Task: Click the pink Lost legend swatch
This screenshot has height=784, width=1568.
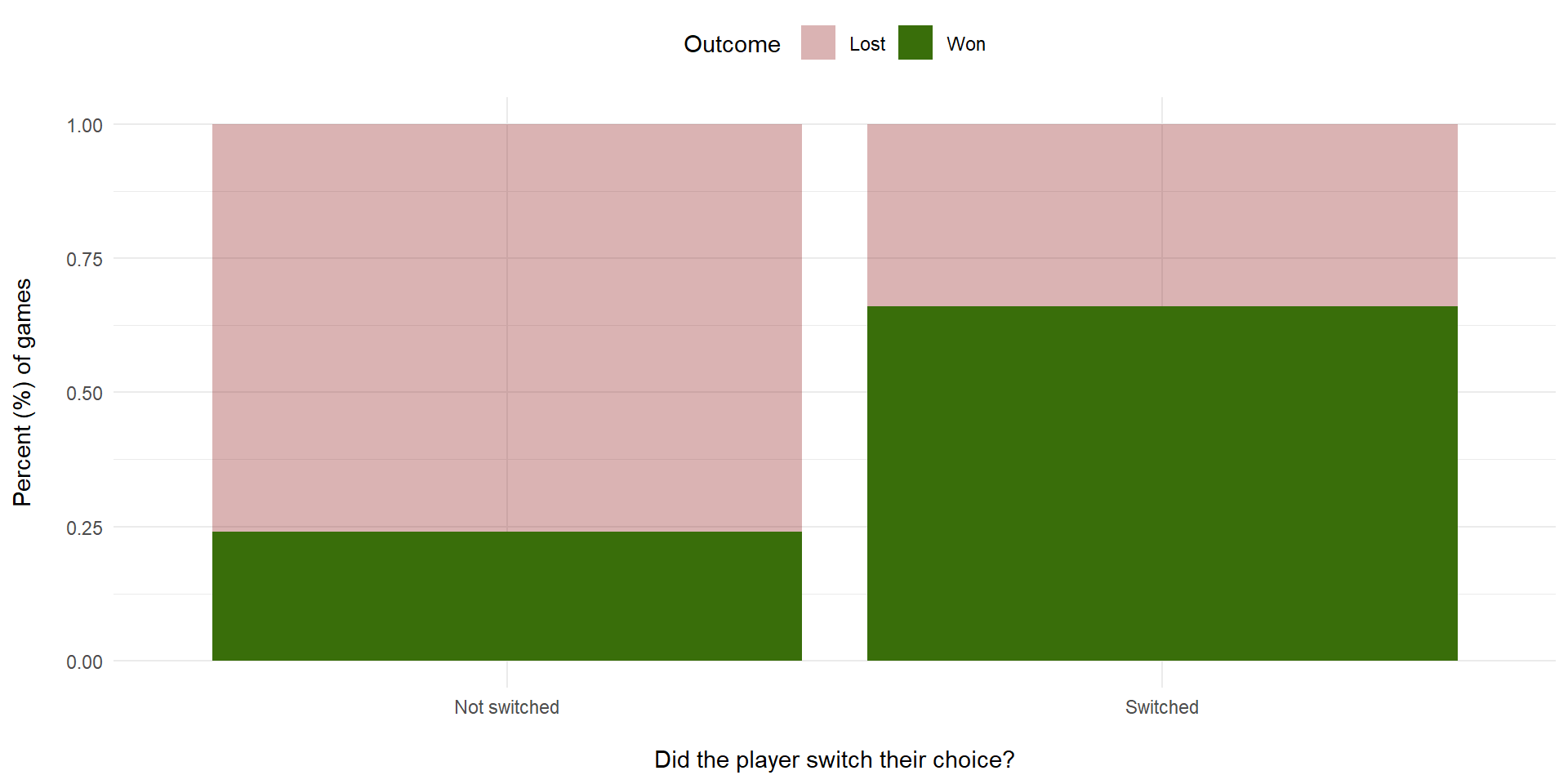Action: (817, 42)
